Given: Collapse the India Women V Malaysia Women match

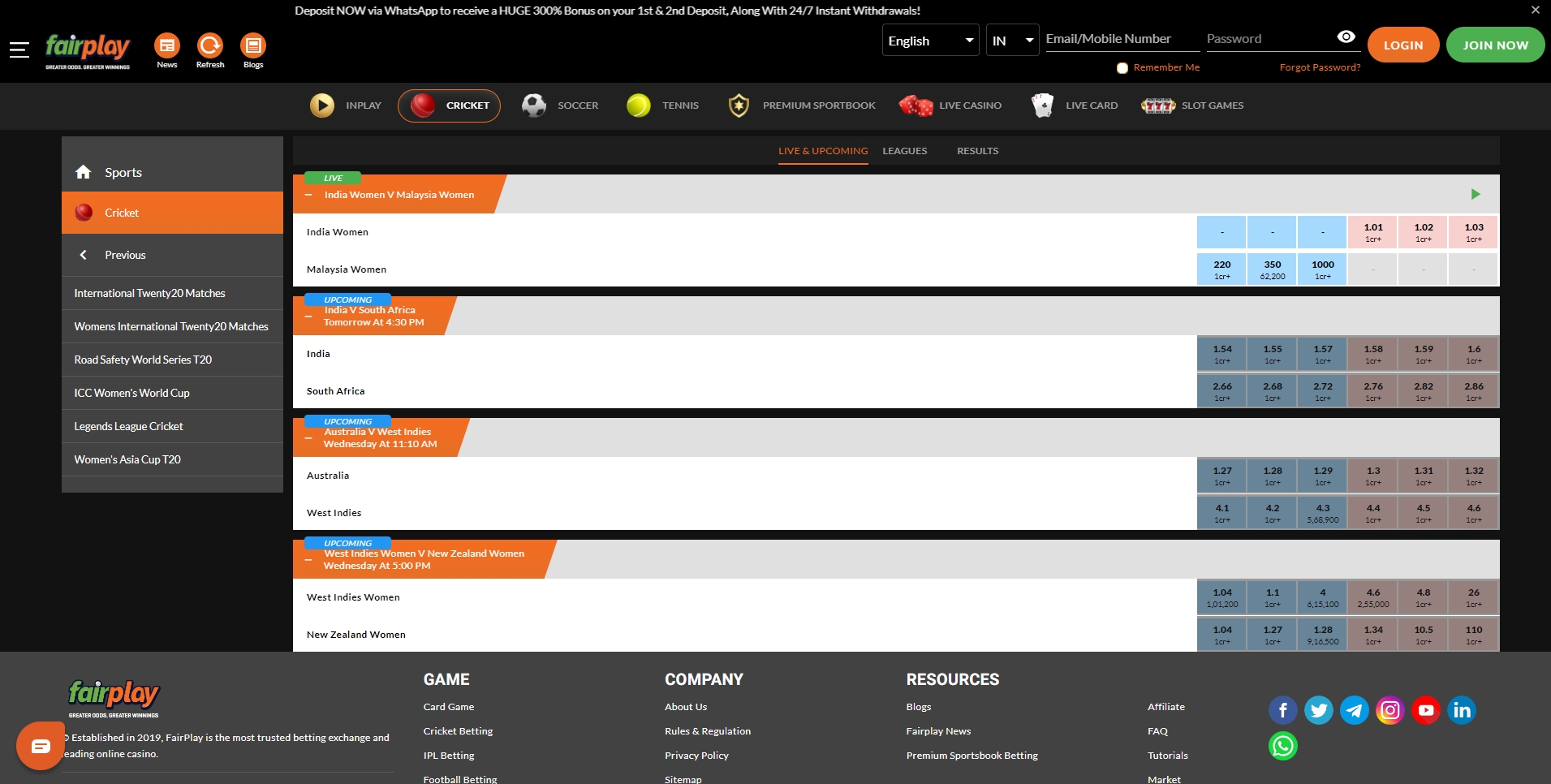Looking at the screenshot, I should click(x=308, y=195).
